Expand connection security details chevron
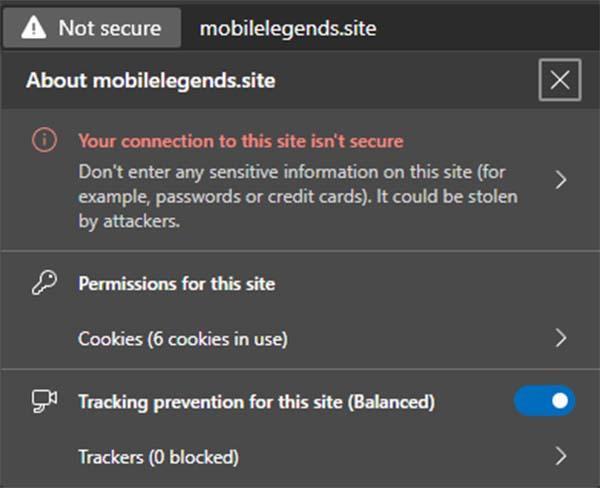Viewport: 600px width, 488px height. tap(561, 180)
